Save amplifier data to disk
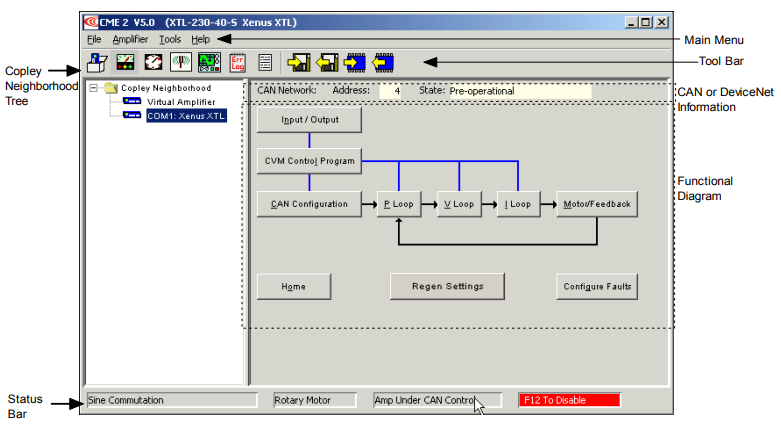The height and width of the screenshot is (425, 781). pos(298,62)
